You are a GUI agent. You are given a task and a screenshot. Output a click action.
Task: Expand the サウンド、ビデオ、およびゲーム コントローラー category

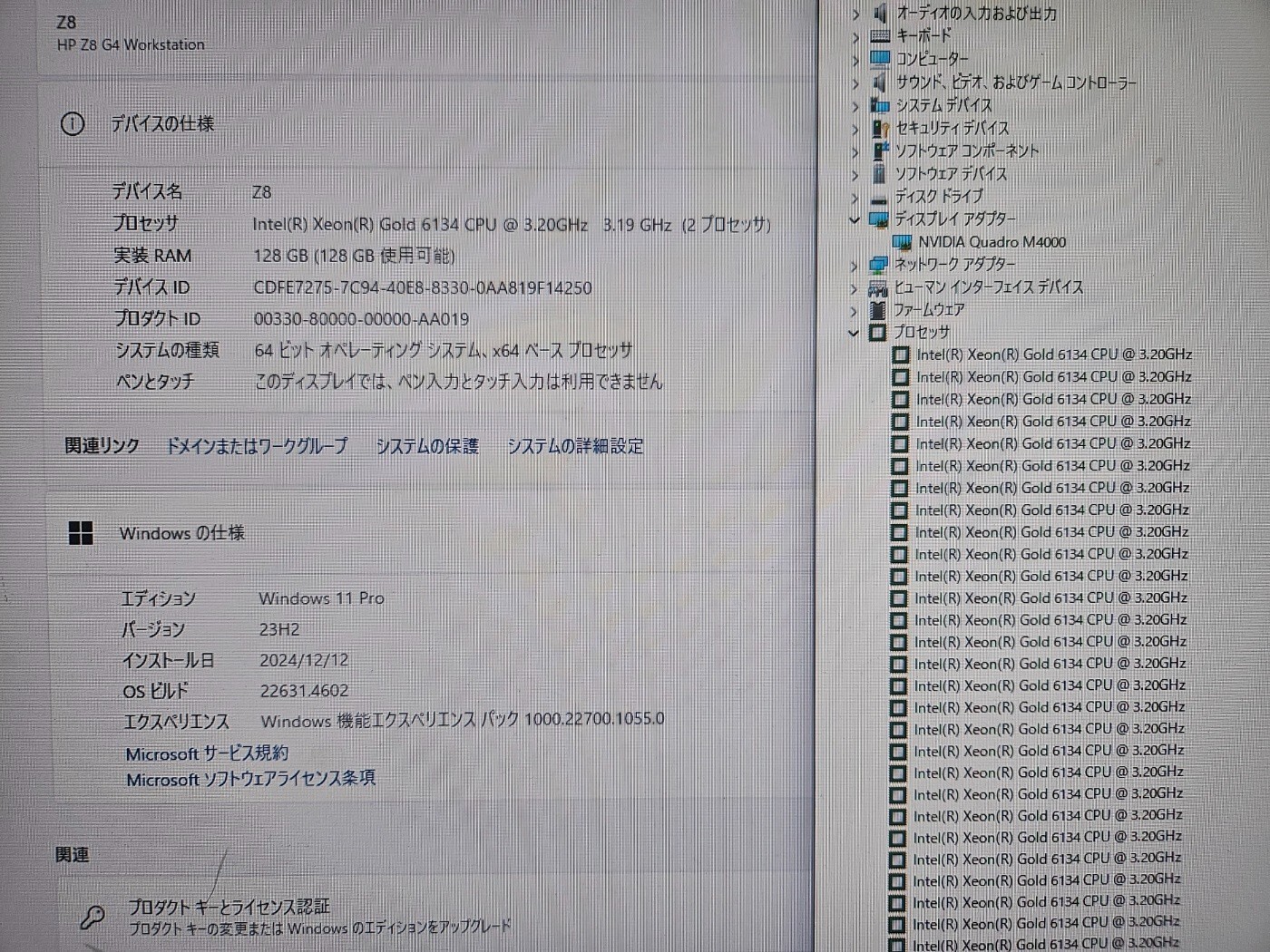point(855,83)
